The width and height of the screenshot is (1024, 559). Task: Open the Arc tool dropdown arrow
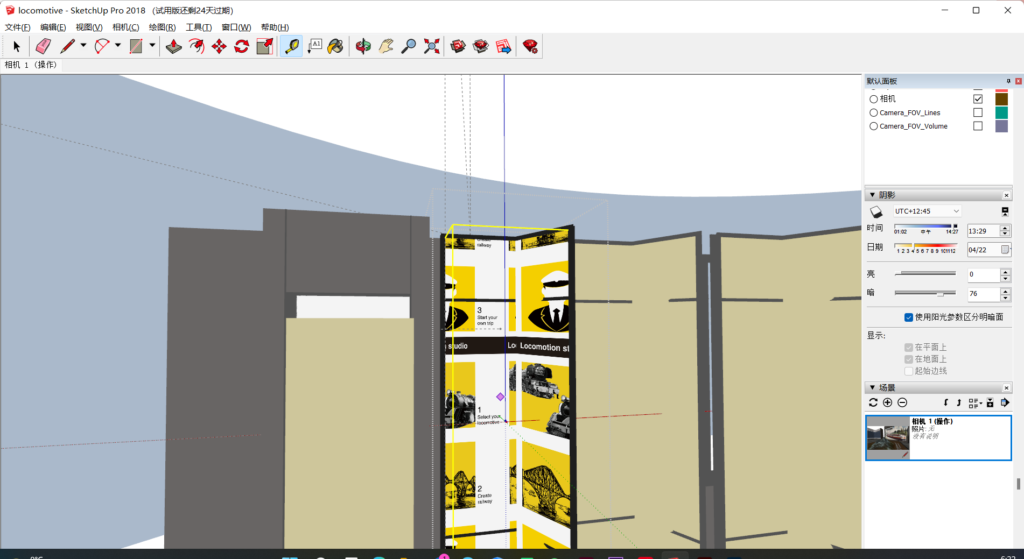pos(118,46)
